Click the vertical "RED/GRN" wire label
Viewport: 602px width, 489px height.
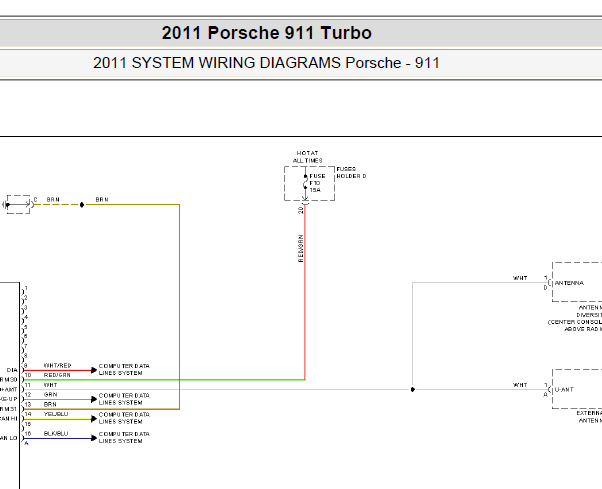(300, 248)
